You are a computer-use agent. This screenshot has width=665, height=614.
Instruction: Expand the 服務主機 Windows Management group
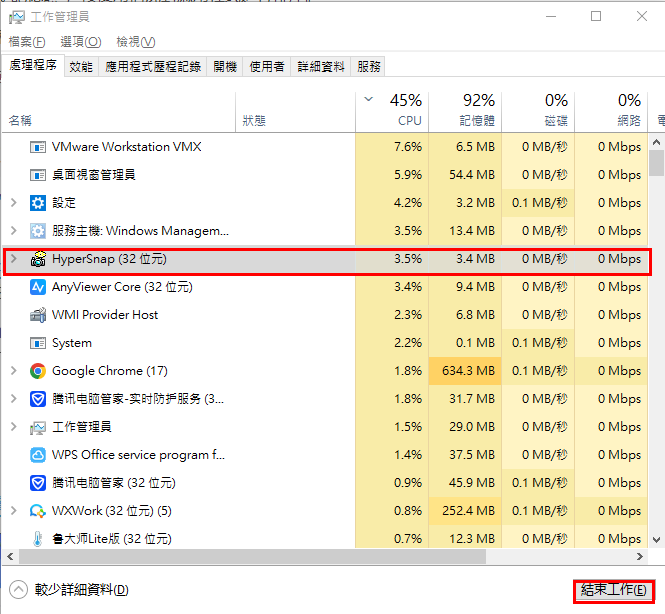coord(14,231)
